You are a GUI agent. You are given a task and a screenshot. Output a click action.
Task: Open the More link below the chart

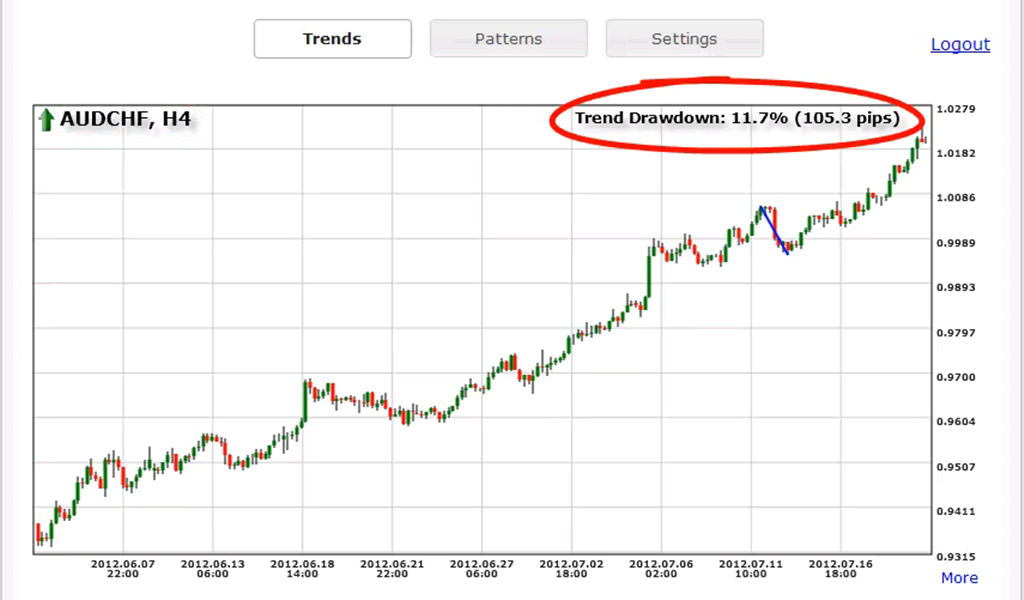tap(958, 578)
